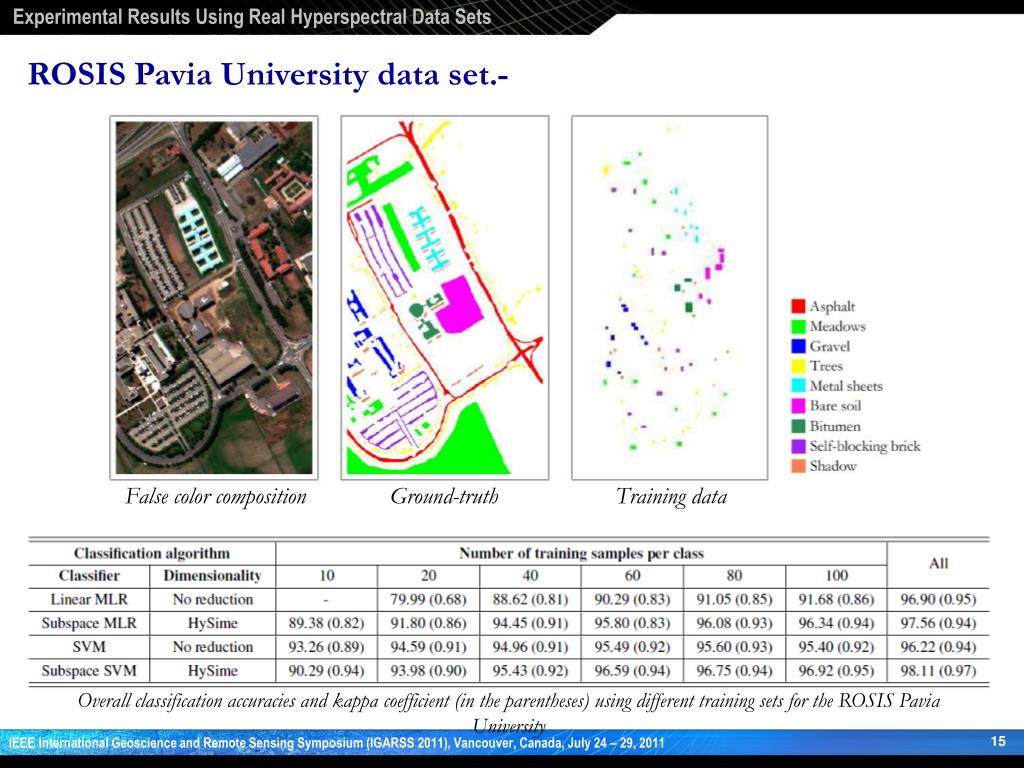This screenshot has height=768, width=1024.
Task: Click the cell '97.56 (0.94)'
Action: point(938,623)
